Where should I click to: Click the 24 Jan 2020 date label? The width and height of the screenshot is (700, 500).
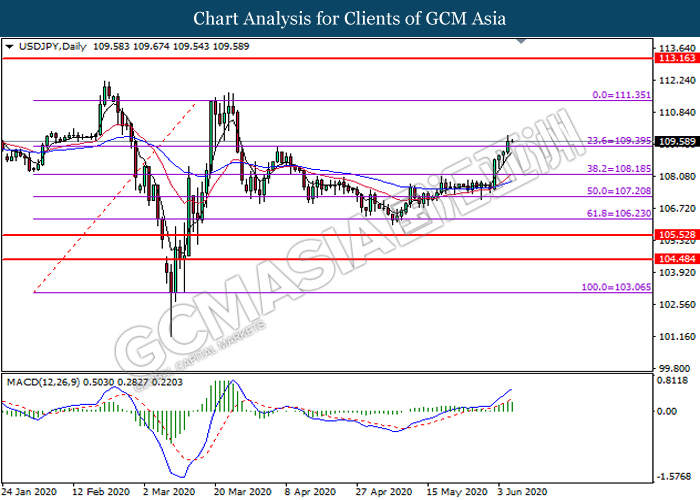tap(30, 492)
